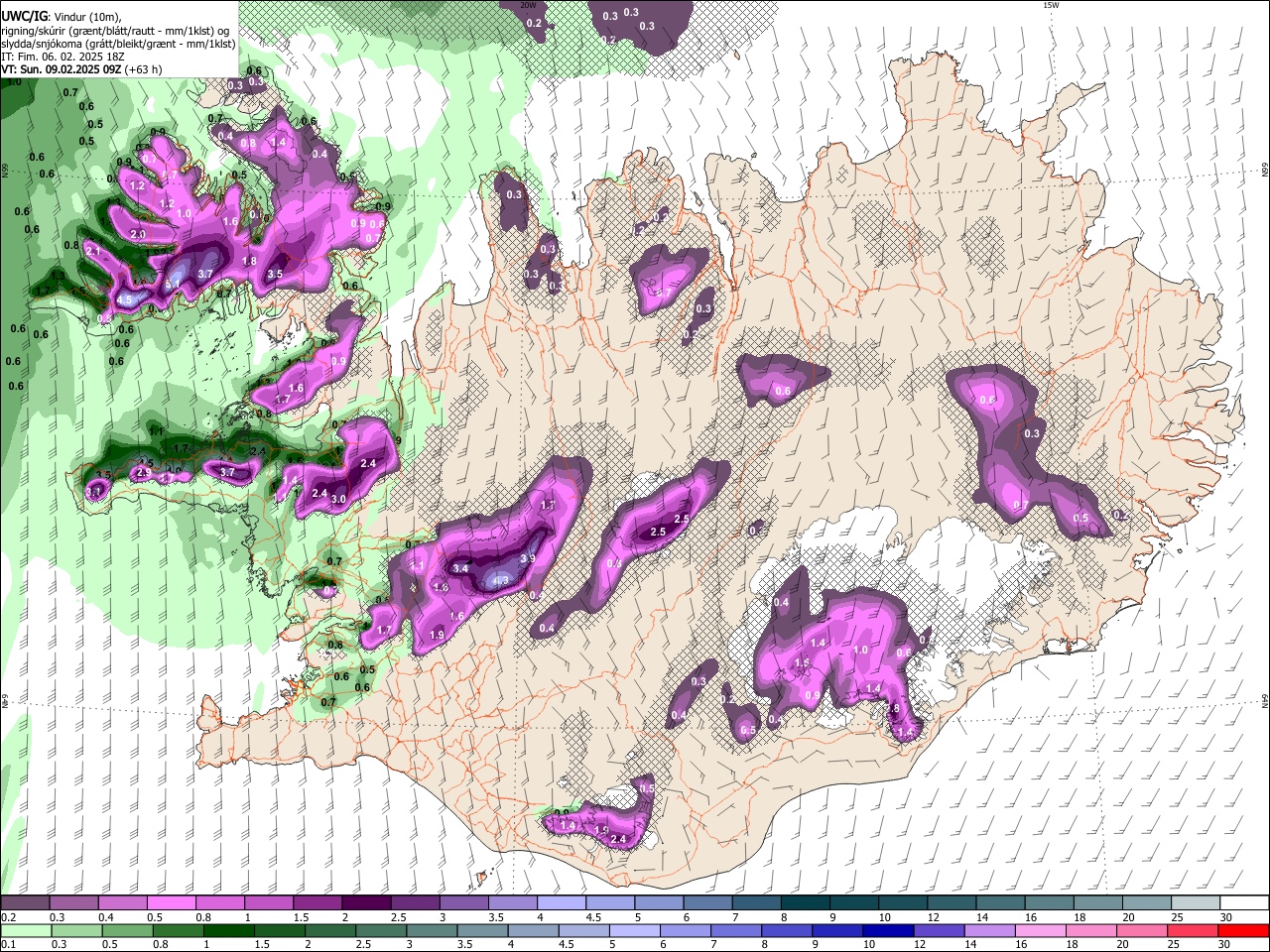This screenshot has height=952, width=1270.
Task: Click the '25' label on the snow legend row
Action: click(x=1177, y=916)
